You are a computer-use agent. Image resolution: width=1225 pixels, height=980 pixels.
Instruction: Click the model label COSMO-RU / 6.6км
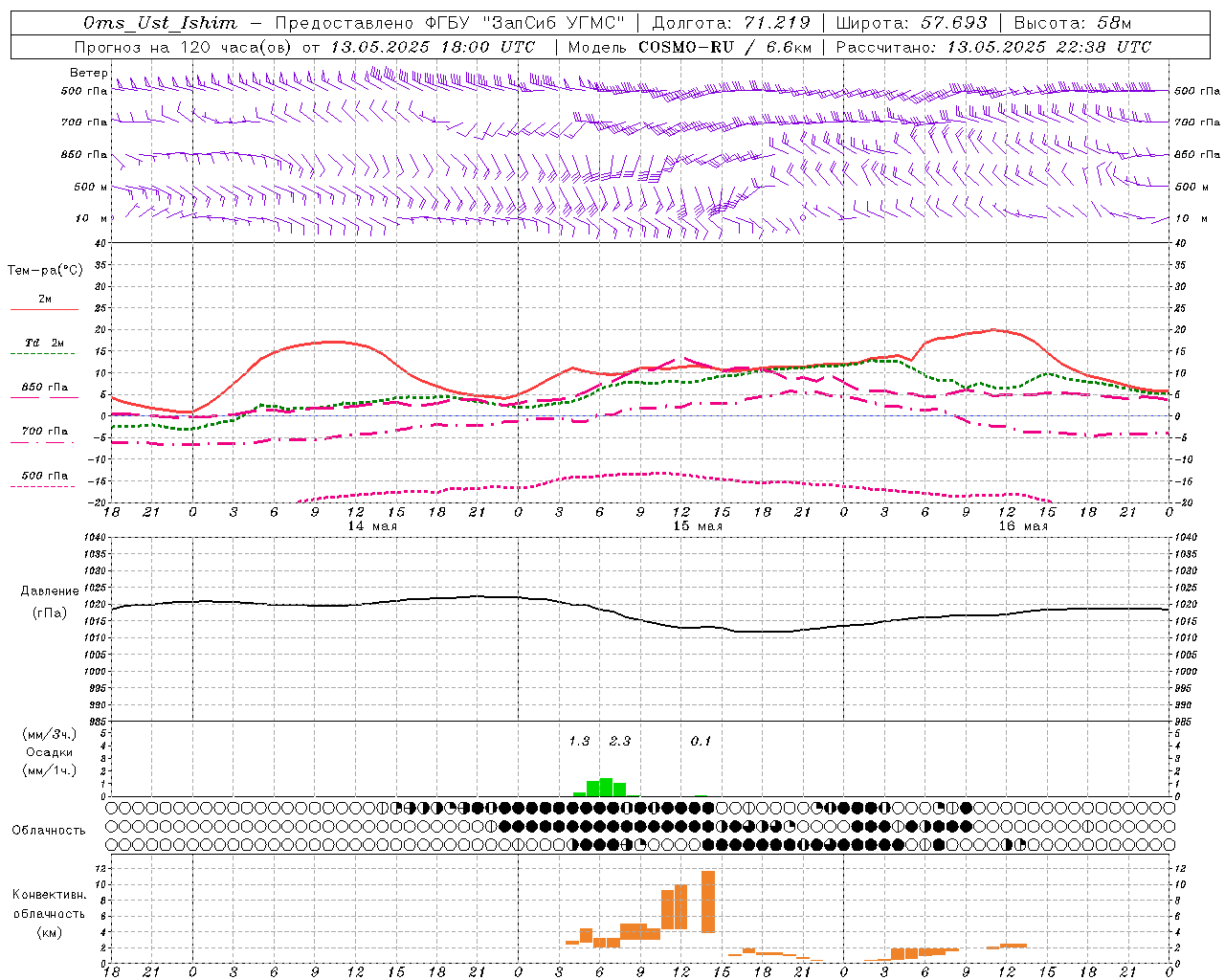click(724, 47)
